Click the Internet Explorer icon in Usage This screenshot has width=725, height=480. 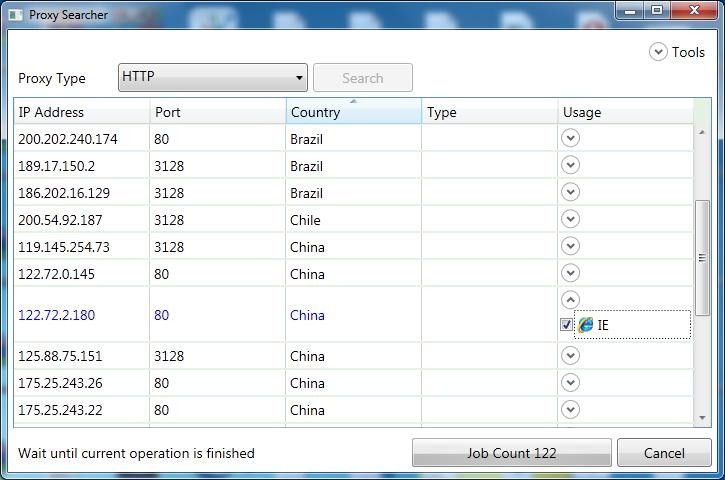coord(585,325)
